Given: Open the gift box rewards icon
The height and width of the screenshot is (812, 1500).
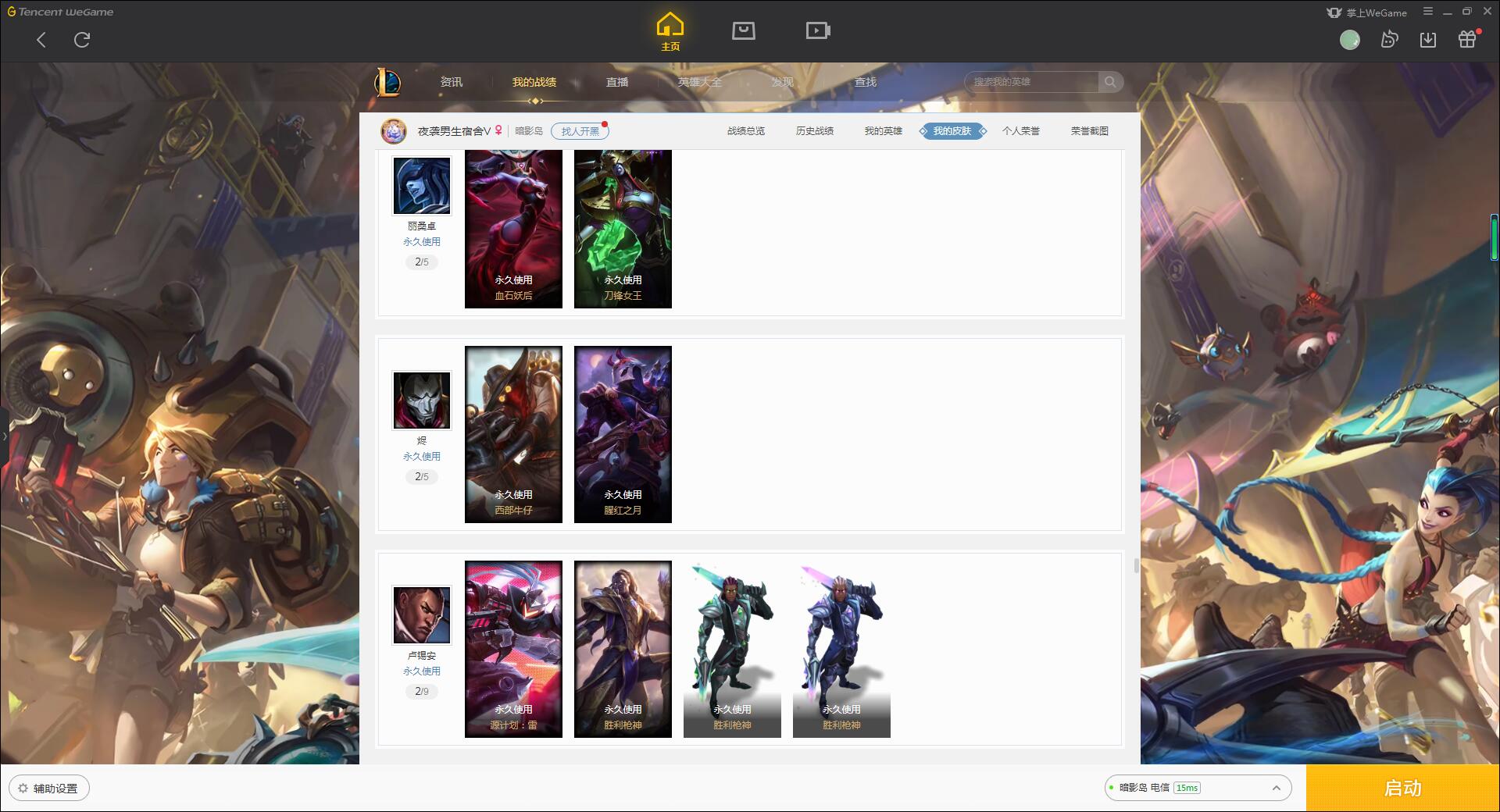Looking at the screenshot, I should pos(1467,39).
